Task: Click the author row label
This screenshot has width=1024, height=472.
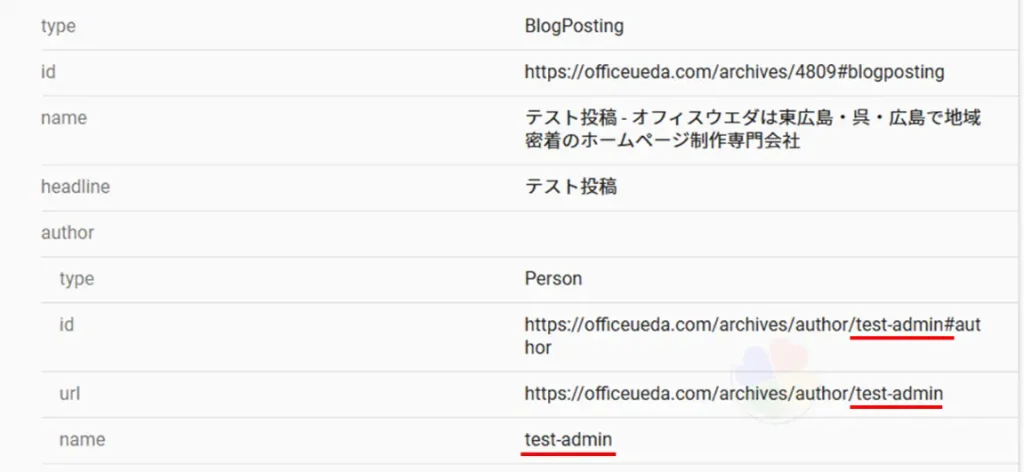Action: 67,232
